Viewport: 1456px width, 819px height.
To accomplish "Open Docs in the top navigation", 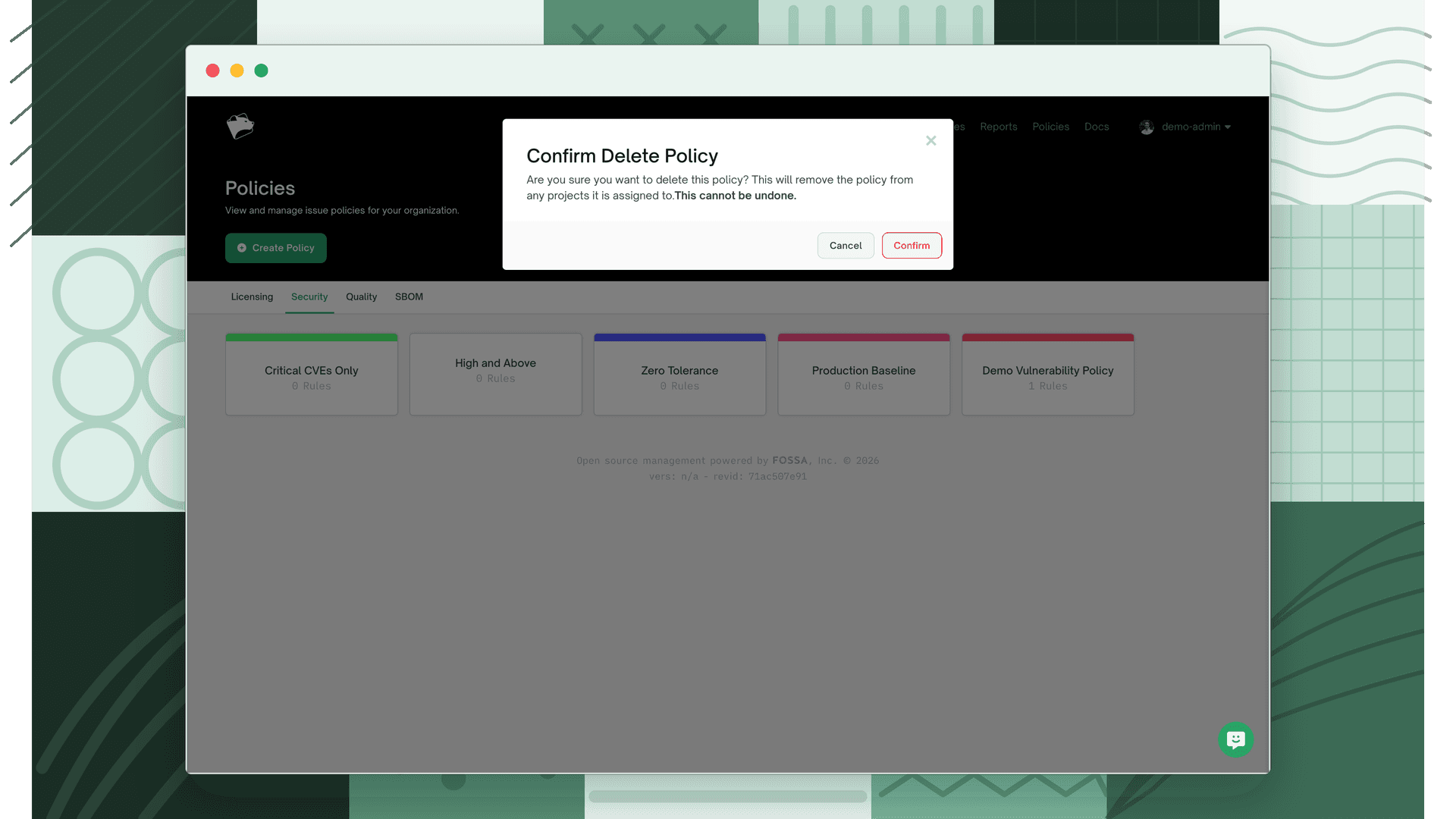I will (1097, 127).
